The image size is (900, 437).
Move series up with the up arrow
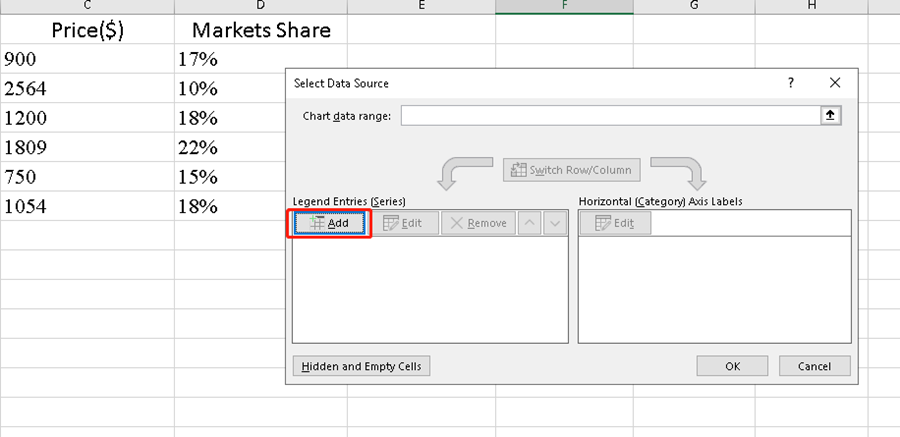(x=529, y=223)
